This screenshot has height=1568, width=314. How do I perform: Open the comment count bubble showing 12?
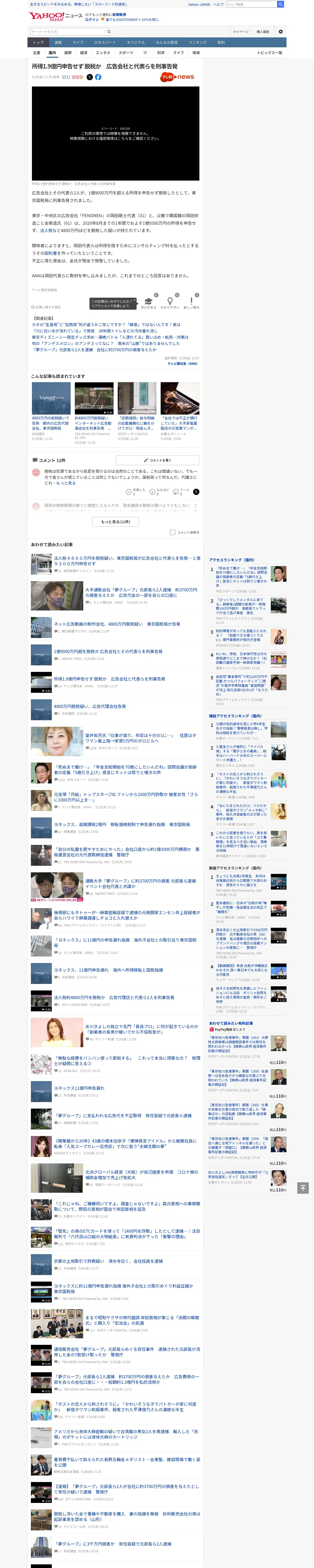66,77
